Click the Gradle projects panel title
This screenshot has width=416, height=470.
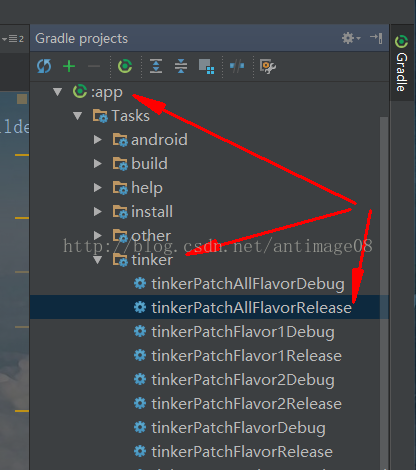82,38
